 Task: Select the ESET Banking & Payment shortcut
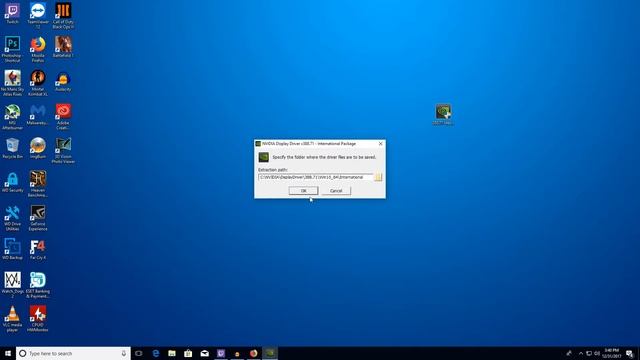coord(38,285)
